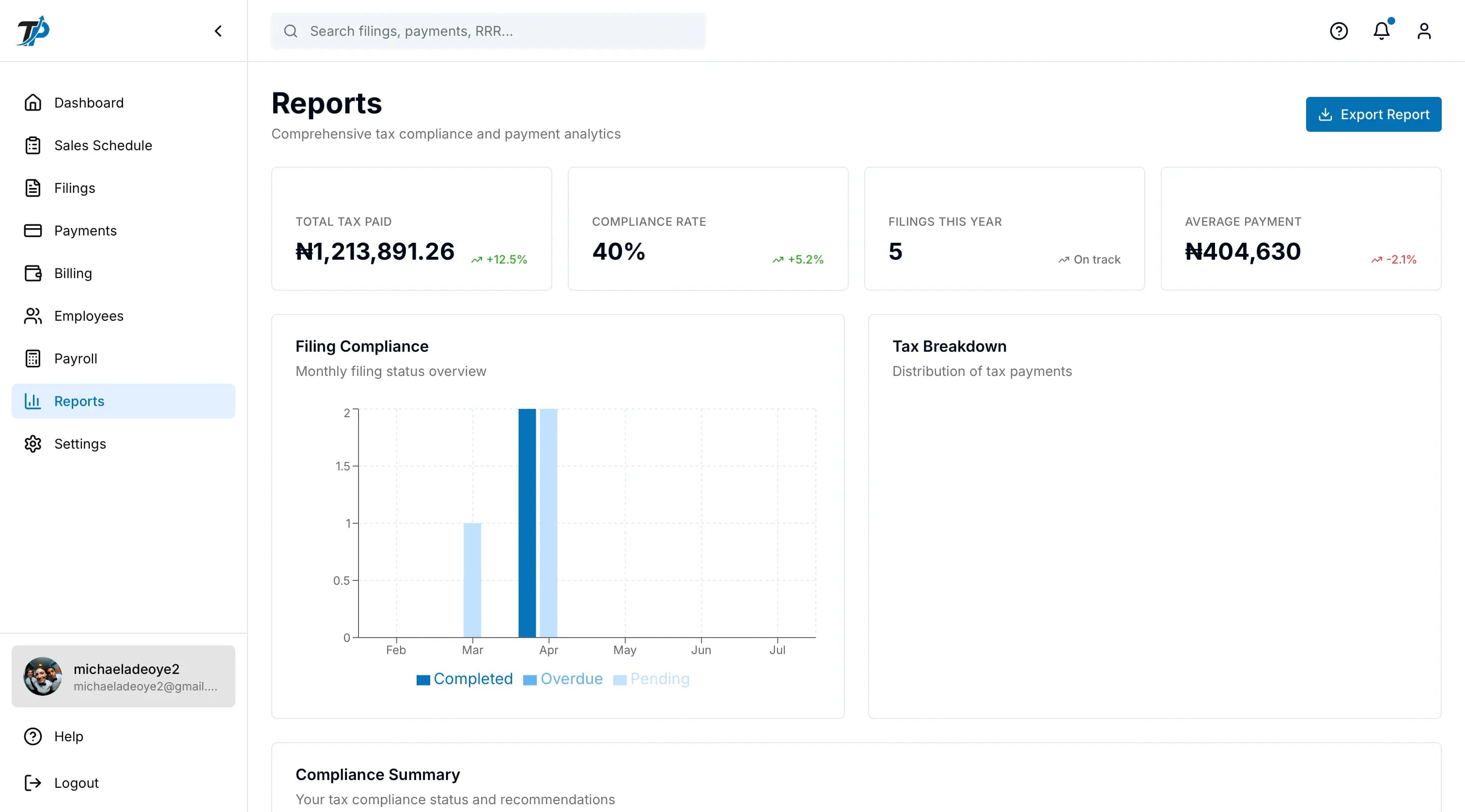Click the Filings document icon
Screen dimensions: 1465x812
(33, 187)
